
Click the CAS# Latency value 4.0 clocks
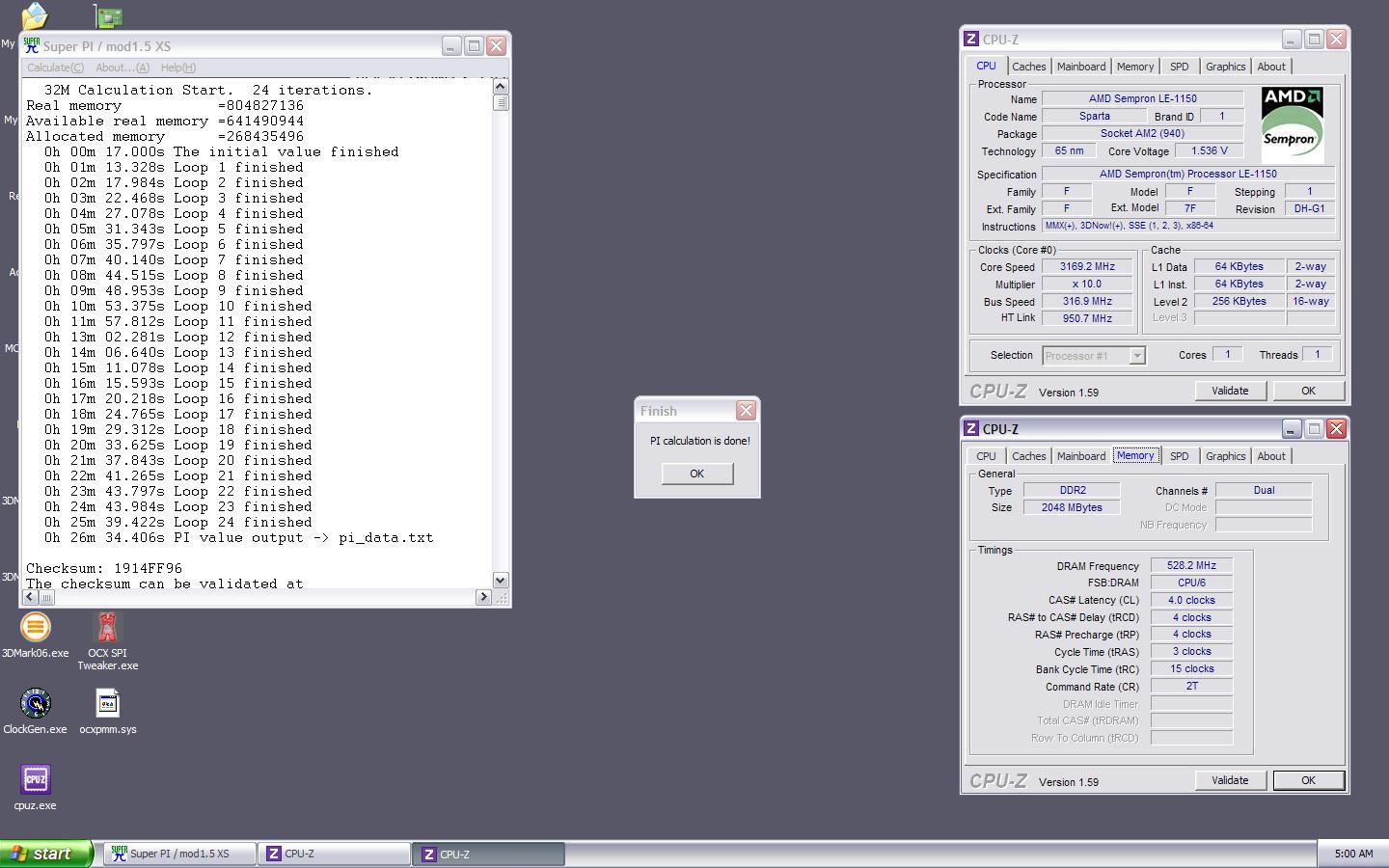coord(1191,600)
